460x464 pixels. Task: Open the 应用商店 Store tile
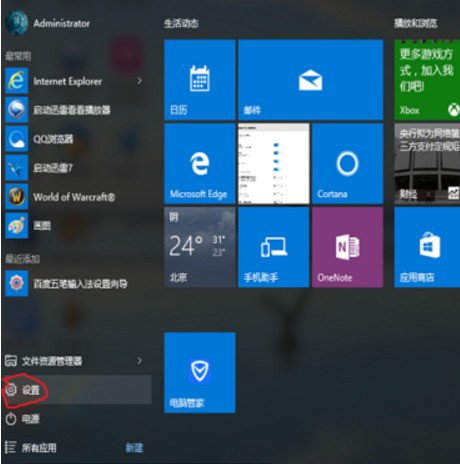pos(427,247)
